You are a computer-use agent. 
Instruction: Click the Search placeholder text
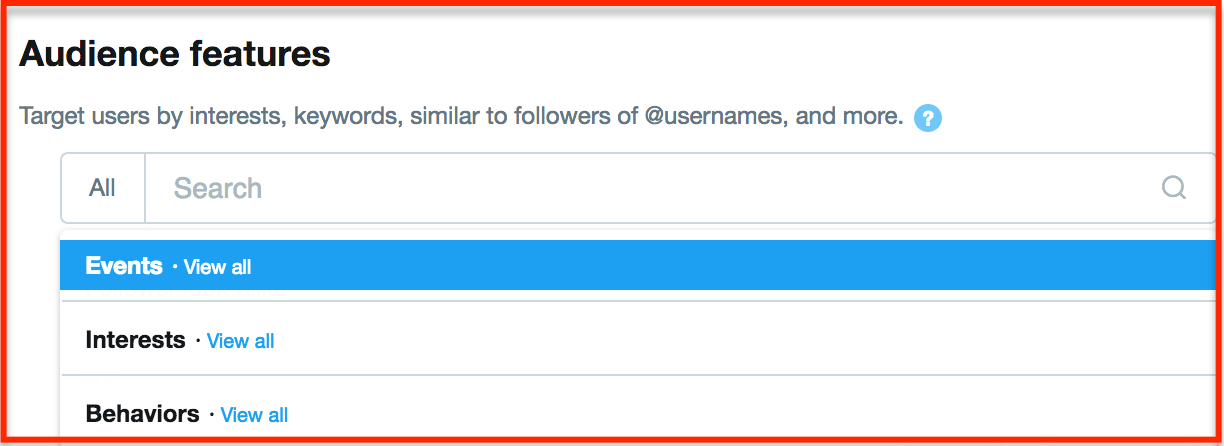[218, 188]
